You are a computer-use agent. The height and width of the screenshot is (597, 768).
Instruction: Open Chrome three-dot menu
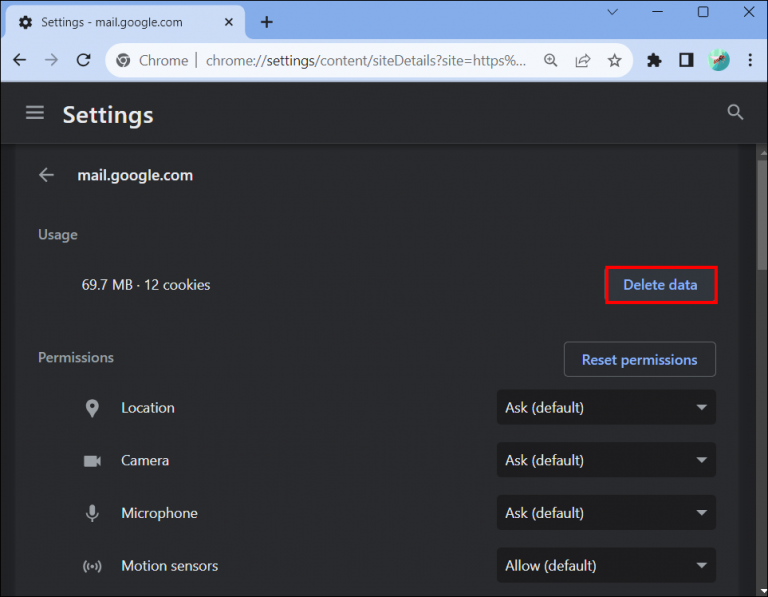click(x=750, y=60)
